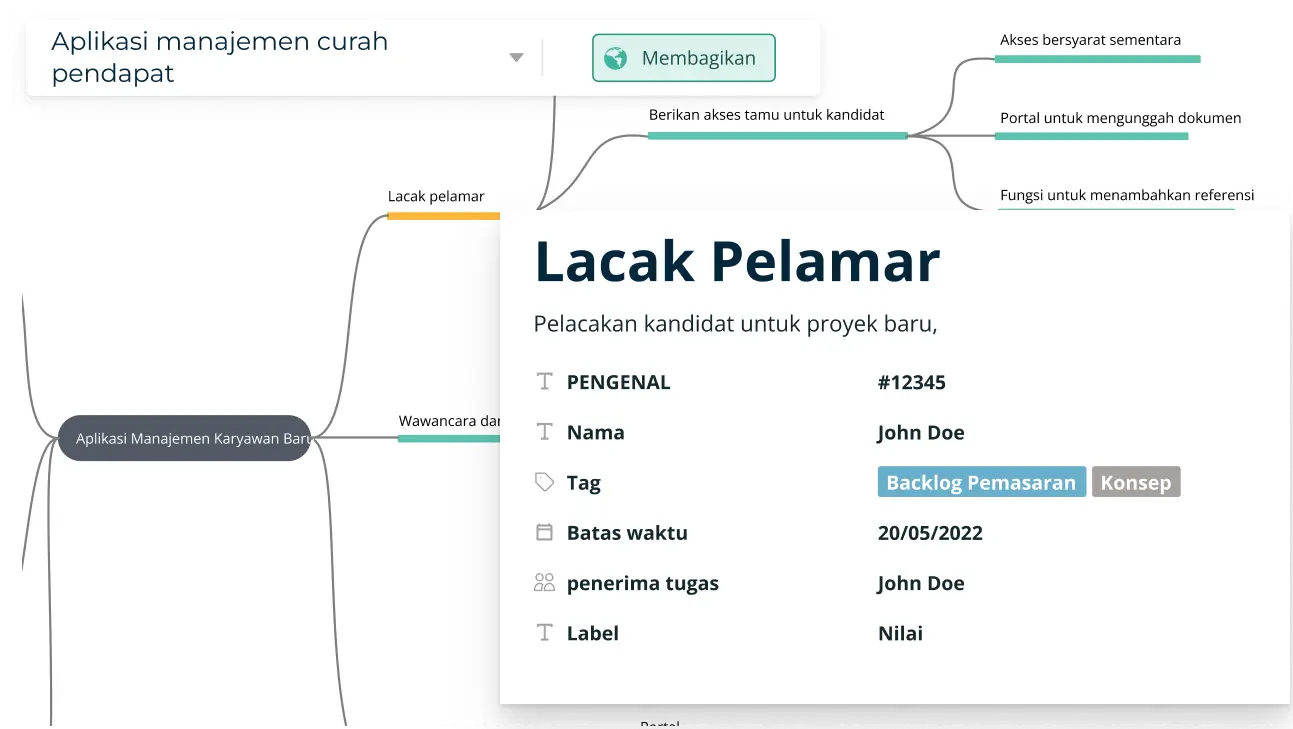
Task: Select the central node Aplikasi Manajemen Karyawan Baru
Action: click(185, 438)
